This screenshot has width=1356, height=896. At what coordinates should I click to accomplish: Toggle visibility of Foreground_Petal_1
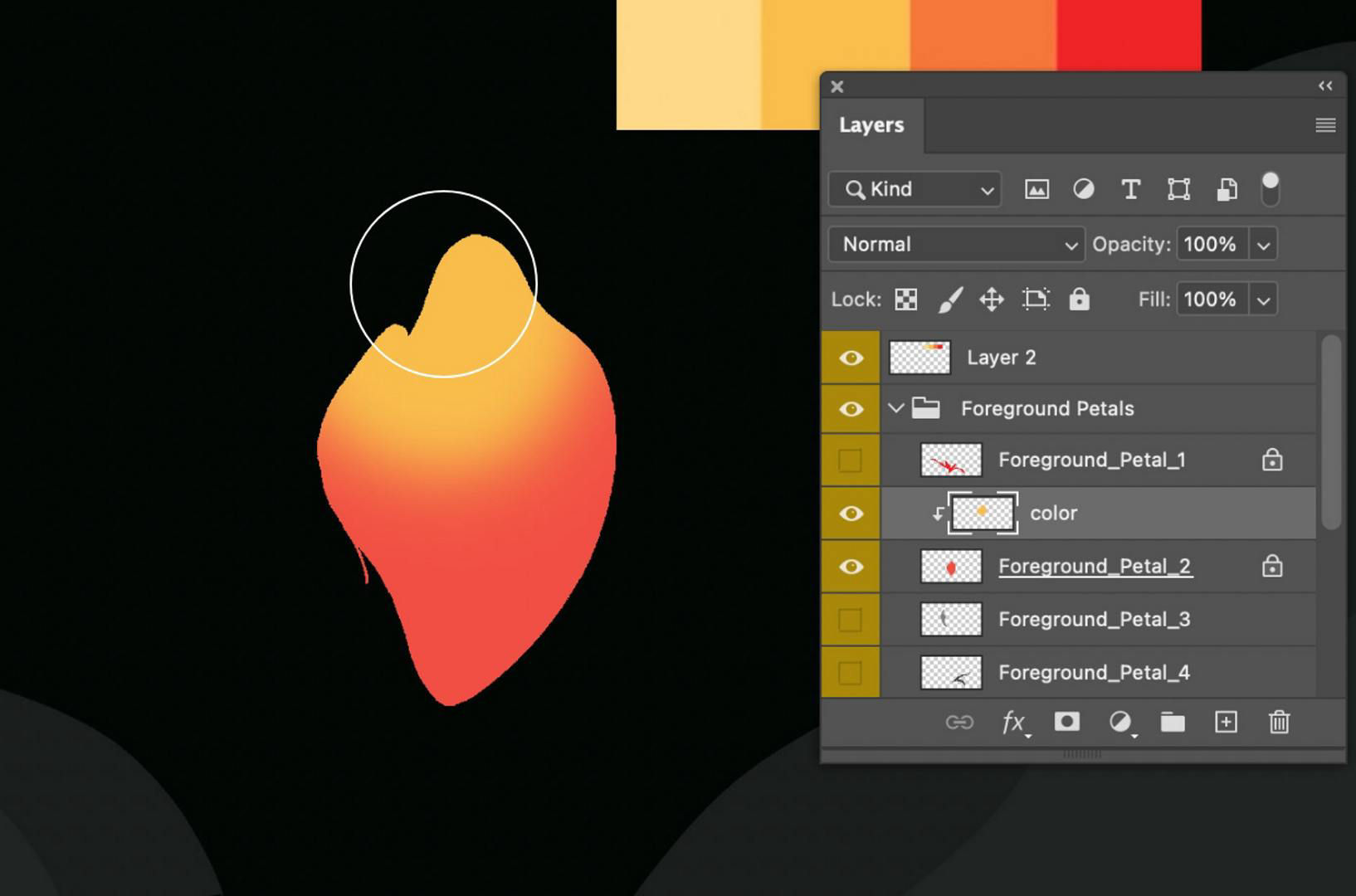click(849, 460)
